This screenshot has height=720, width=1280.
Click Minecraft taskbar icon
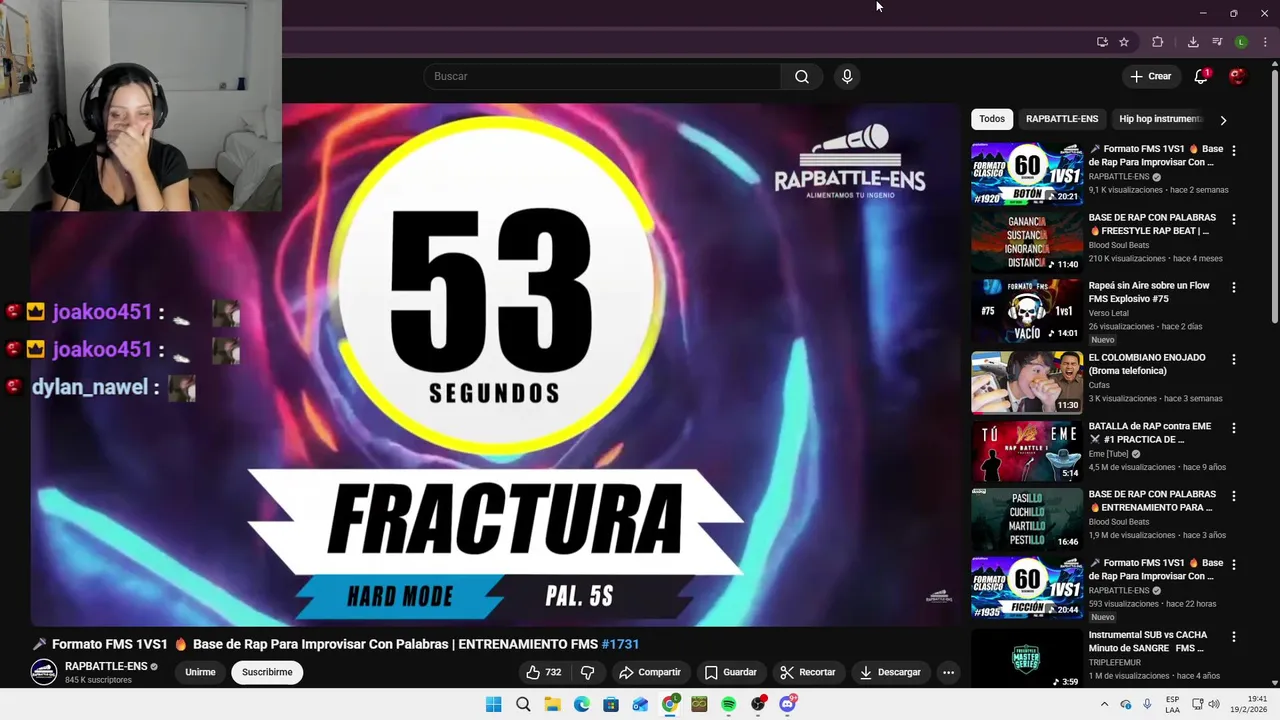pyautogui.click(x=699, y=704)
